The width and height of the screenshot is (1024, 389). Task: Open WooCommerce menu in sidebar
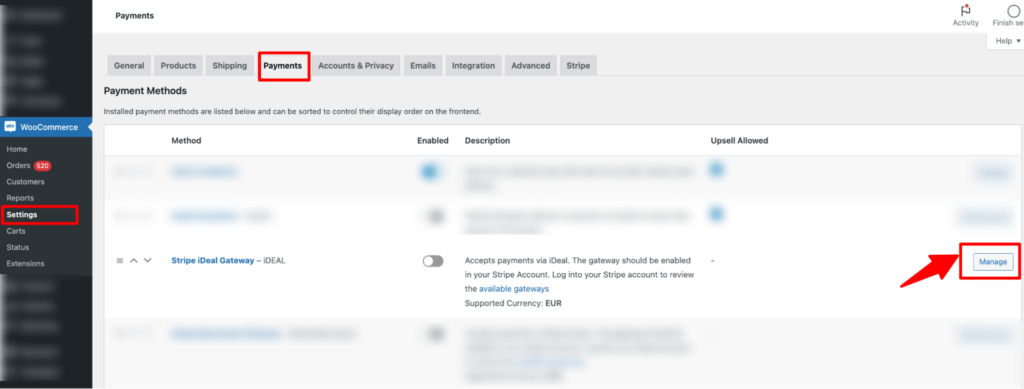[x=46, y=127]
